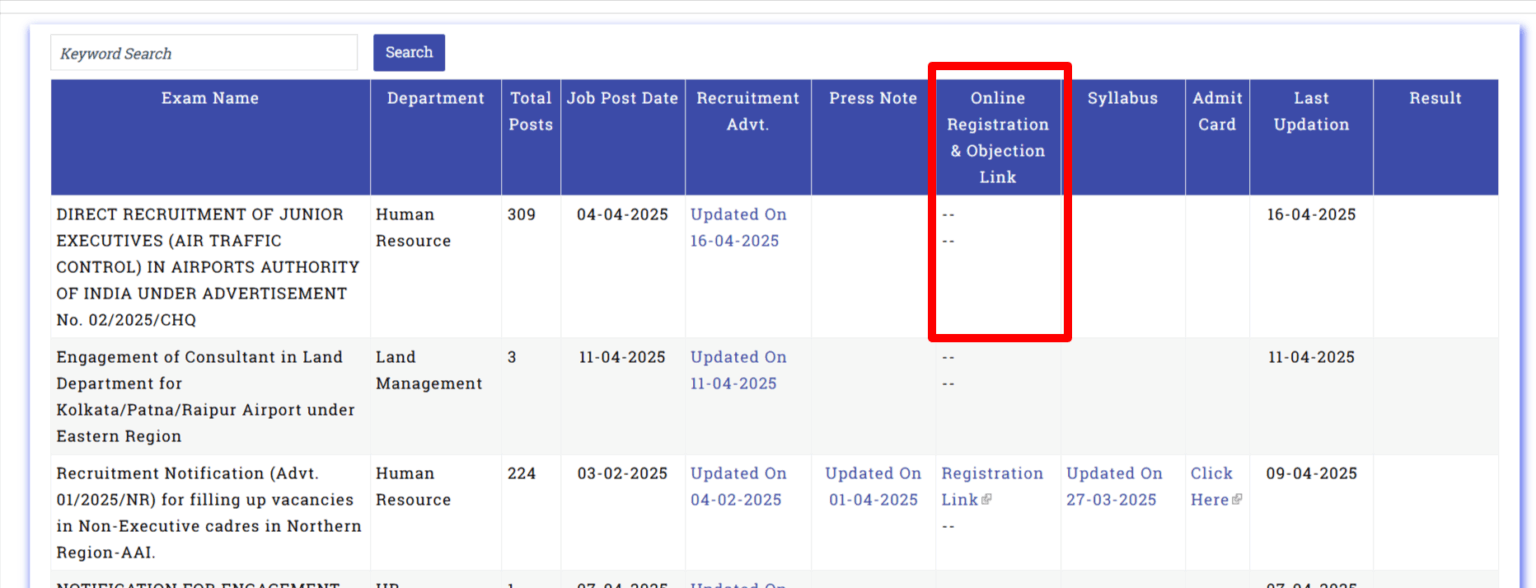Viewport: 1536px width, 588px height.
Task: Click the Job Post Date column header
Action: point(622,98)
